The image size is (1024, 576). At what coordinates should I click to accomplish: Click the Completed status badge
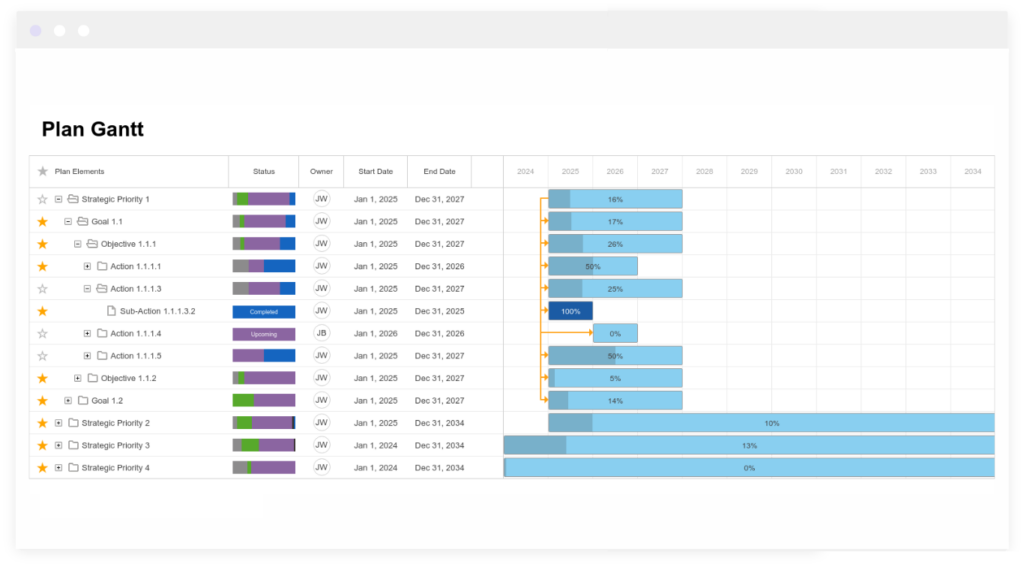click(263, 311)
